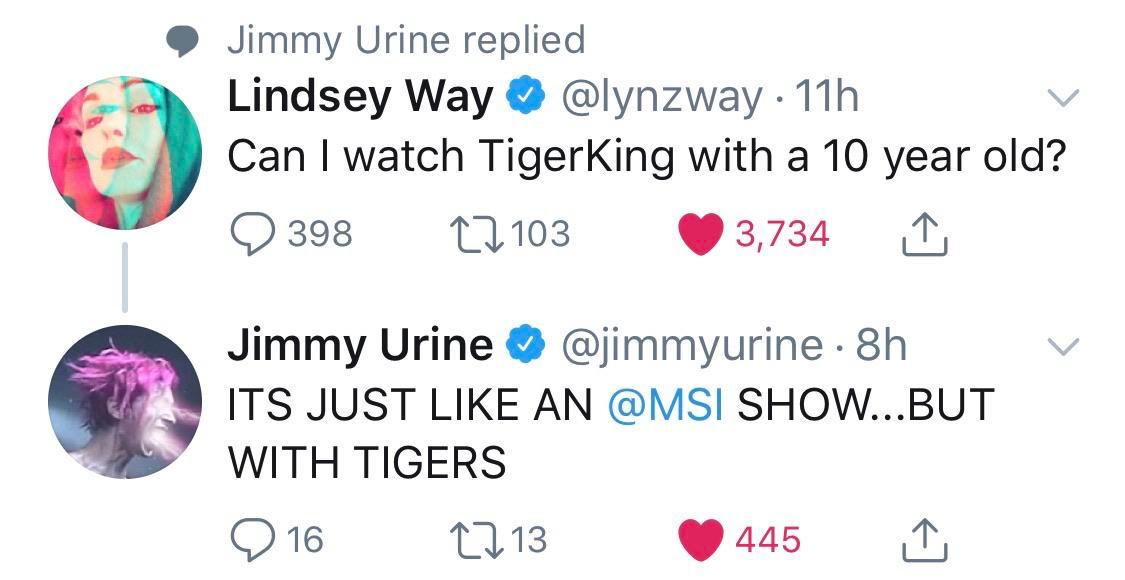Unlike Jimmy Urine's tweet with the heart
Image resolution: width=1125 pixels, height=580 pixels.
point(701,540)
